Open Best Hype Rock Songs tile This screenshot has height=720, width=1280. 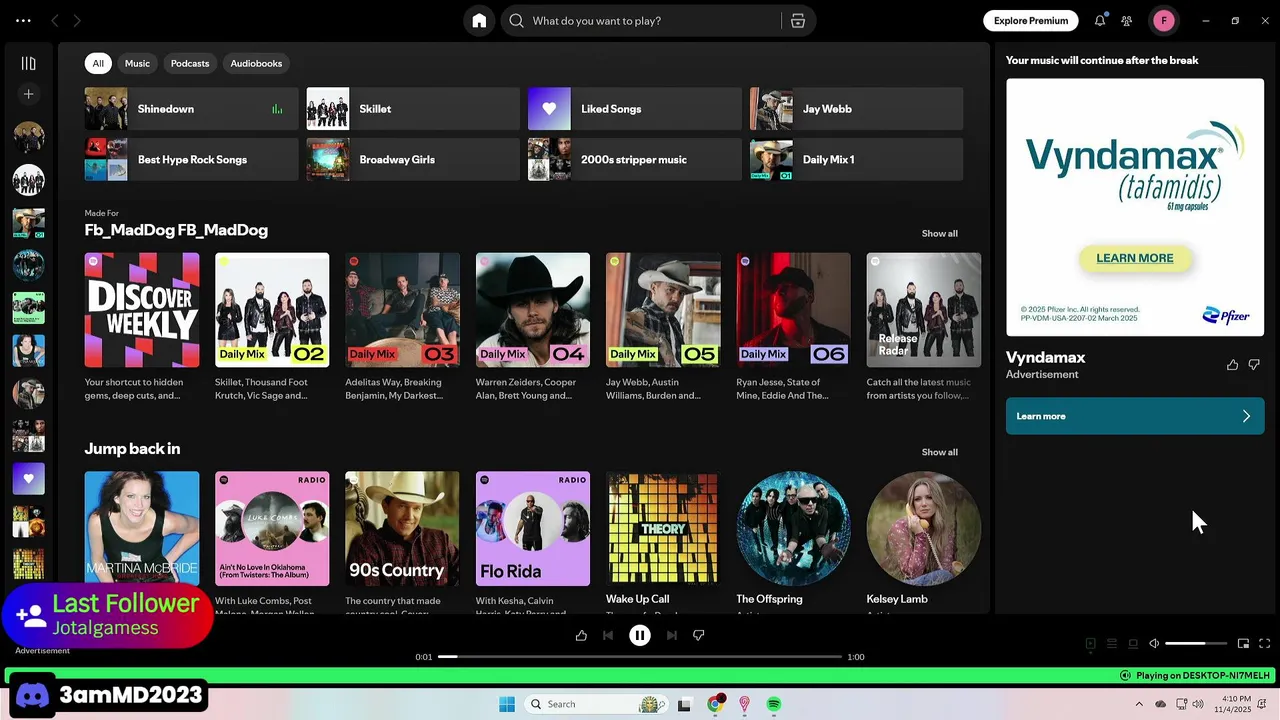[x=192, y=159]
